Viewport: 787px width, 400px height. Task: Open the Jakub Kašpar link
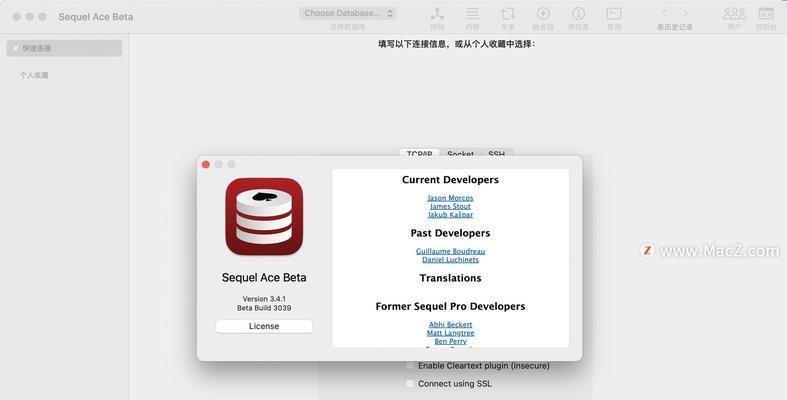[450, 215]
